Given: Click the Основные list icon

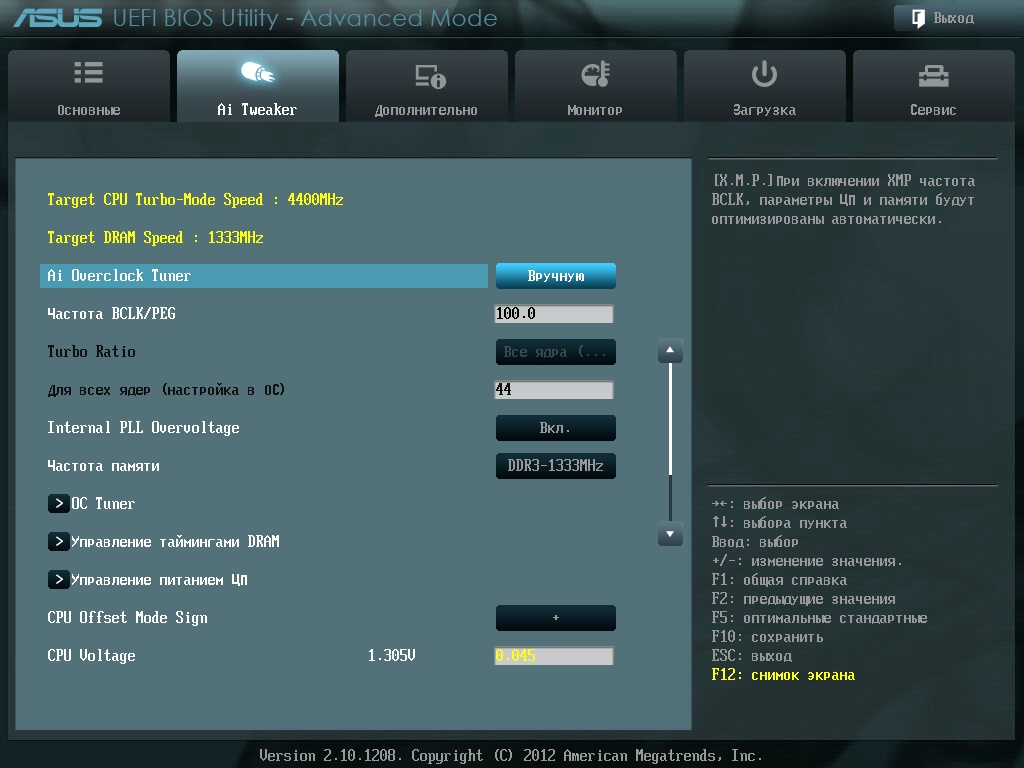Looking at the screenshot, I should 89,72.
